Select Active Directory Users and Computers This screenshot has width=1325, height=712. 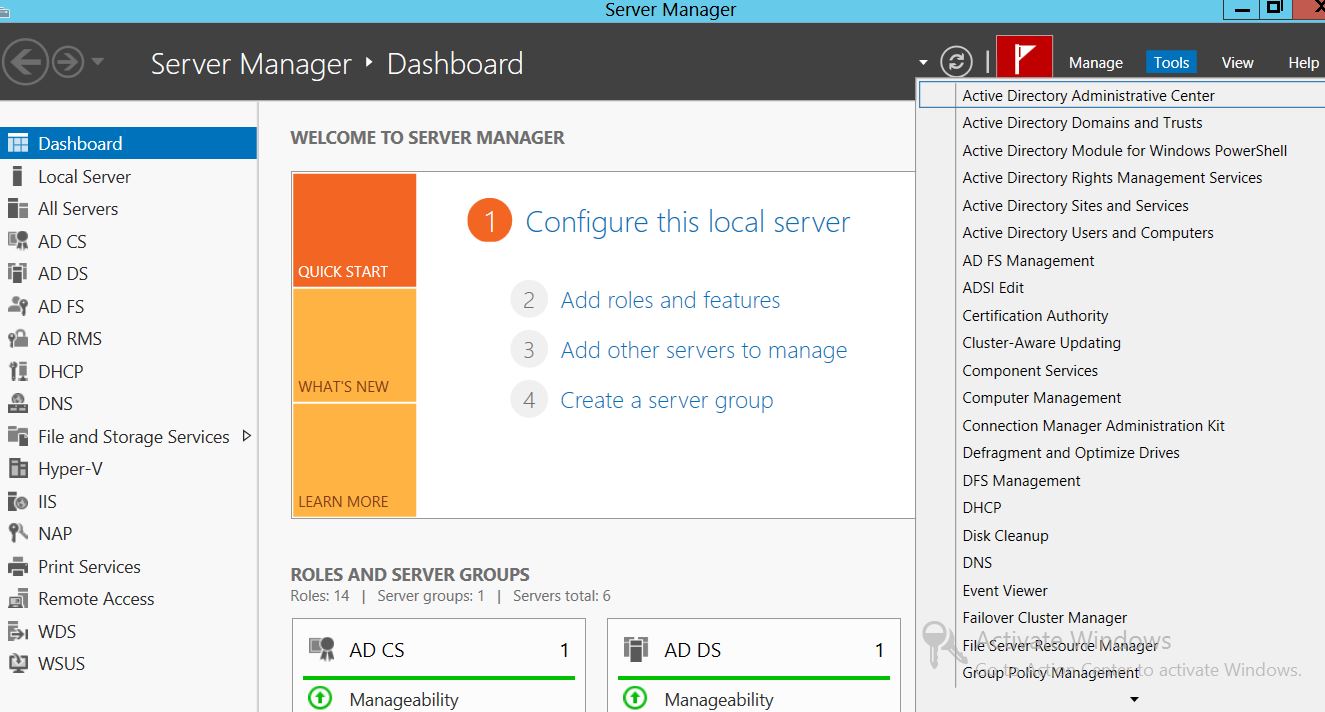[1087, 233]
